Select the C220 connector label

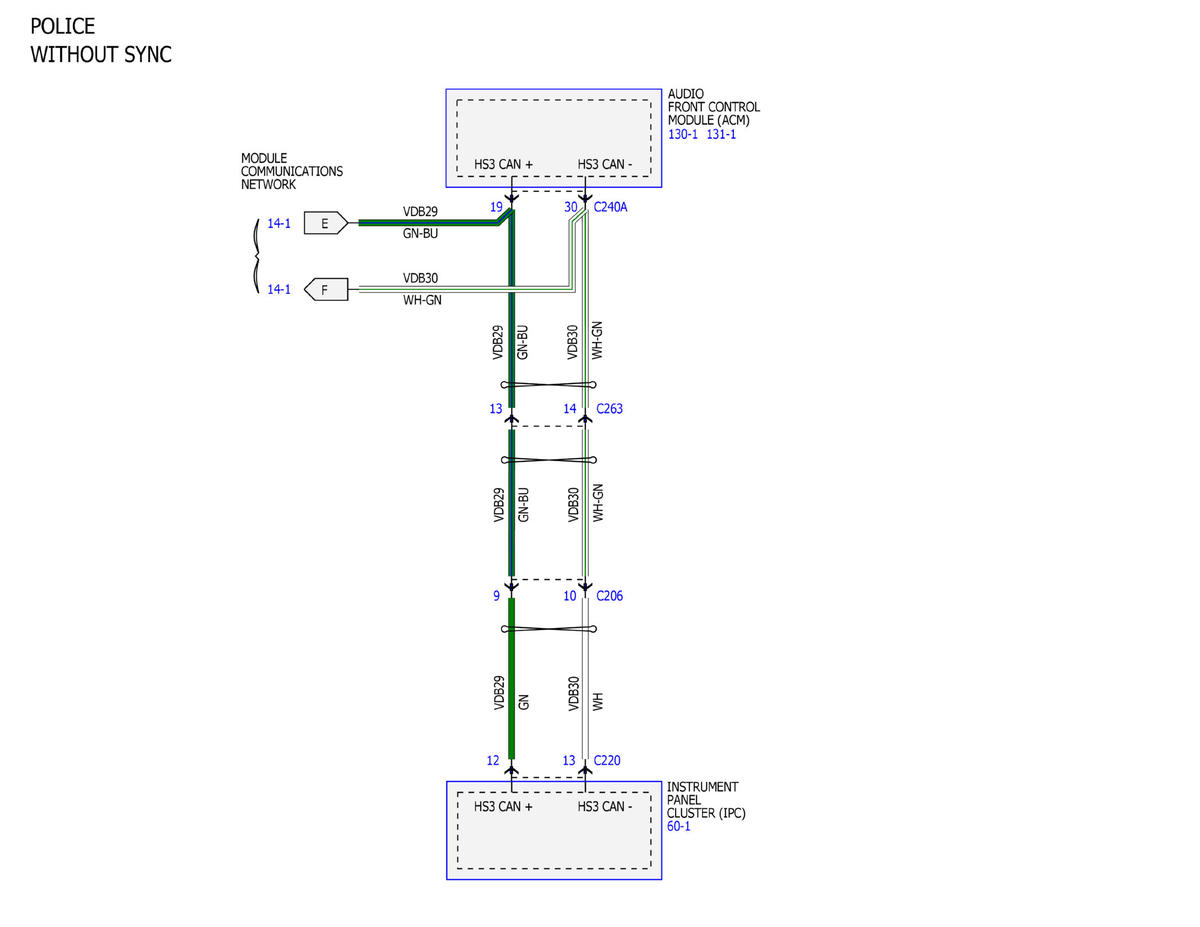point(608,761)
